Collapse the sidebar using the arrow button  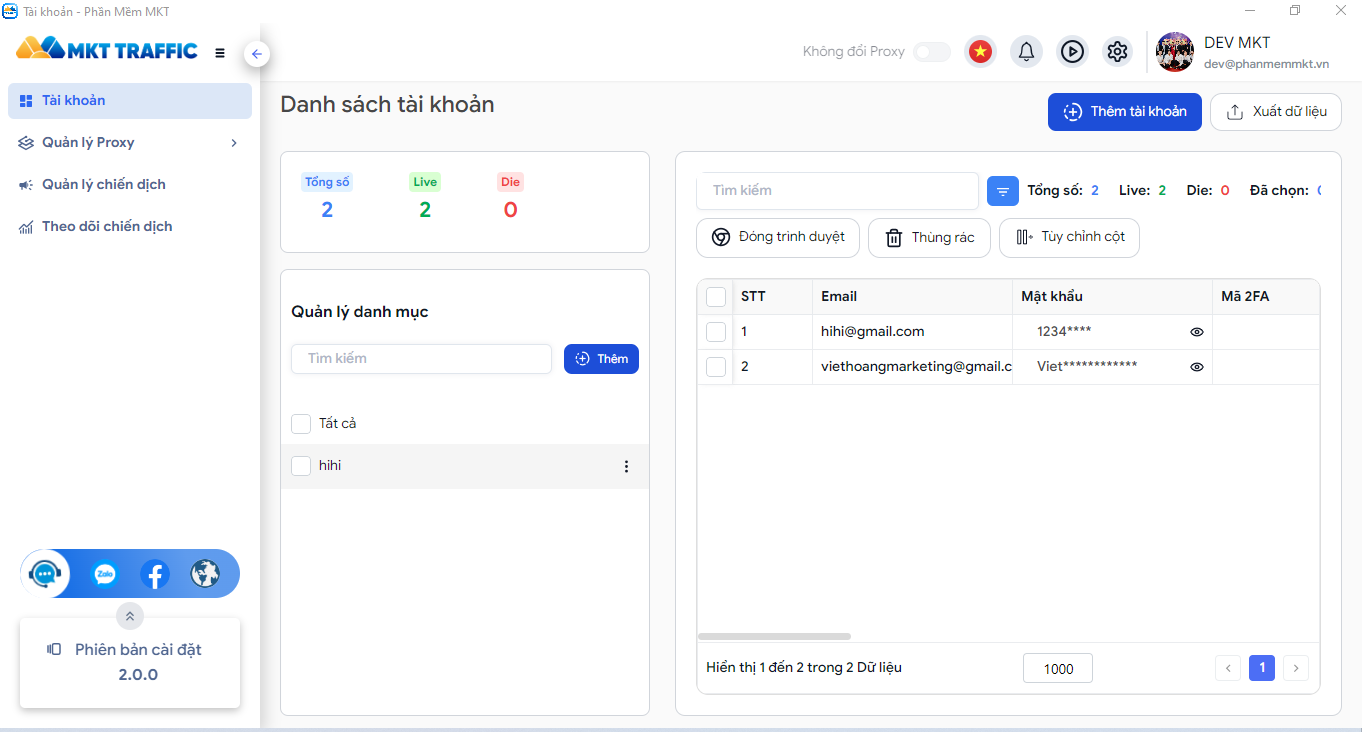tap(257, 53)
